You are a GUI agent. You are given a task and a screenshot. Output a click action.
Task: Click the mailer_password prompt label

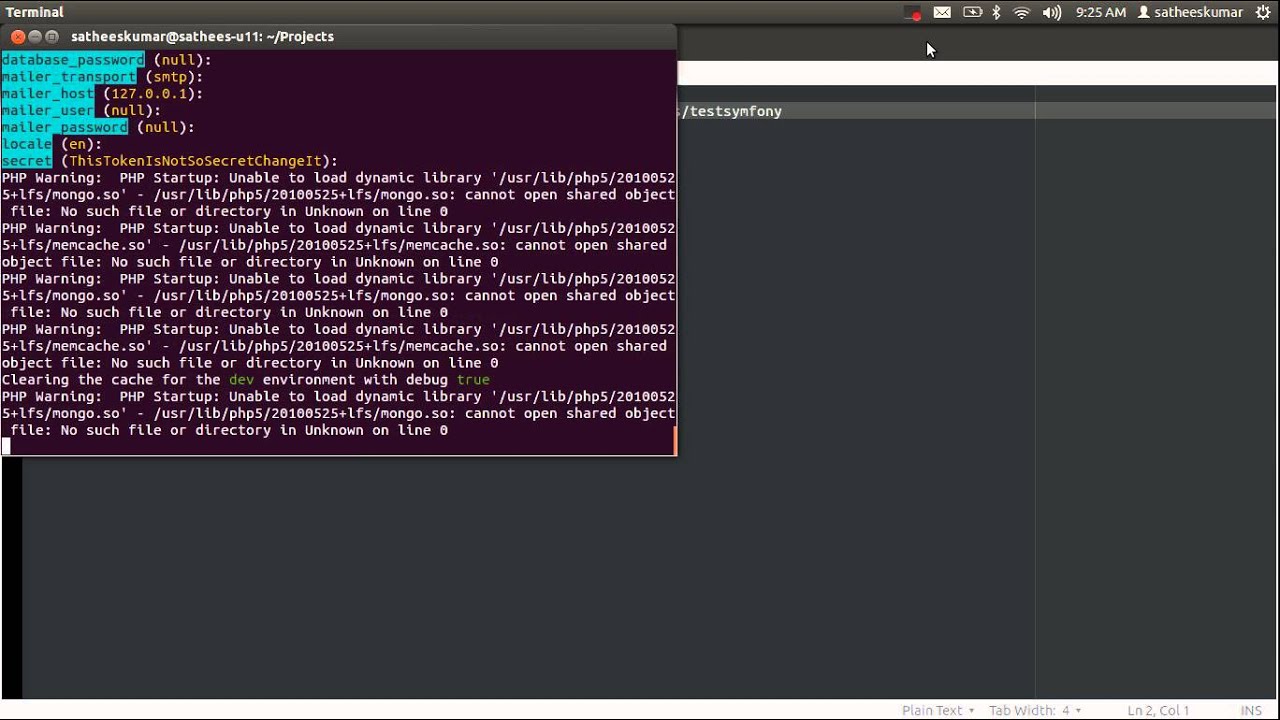click(65, 128)
